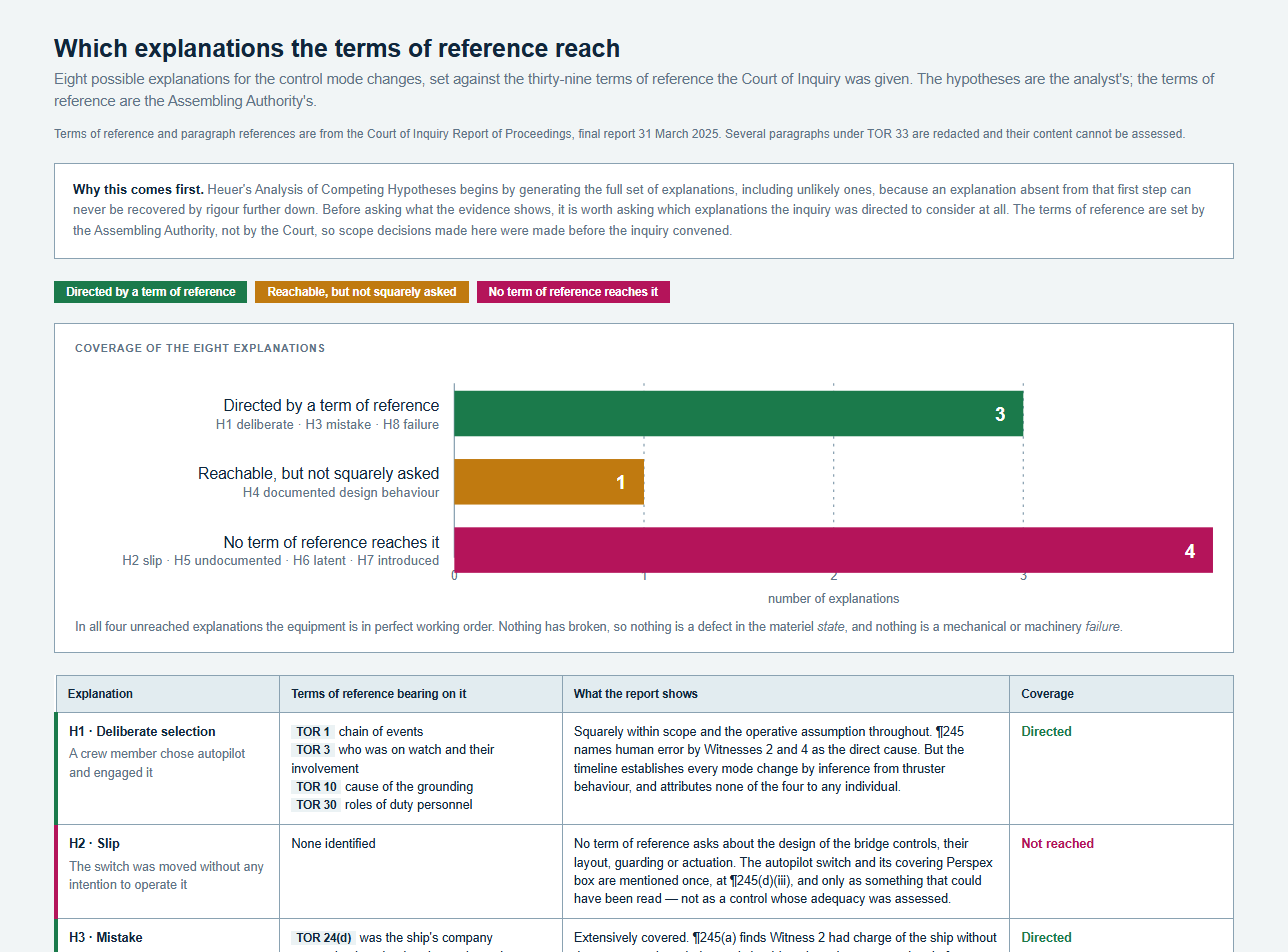Viewport: 1288px width, 952px height.
Task: Click the 'TOR 30' tag
Action: point(316,805)
